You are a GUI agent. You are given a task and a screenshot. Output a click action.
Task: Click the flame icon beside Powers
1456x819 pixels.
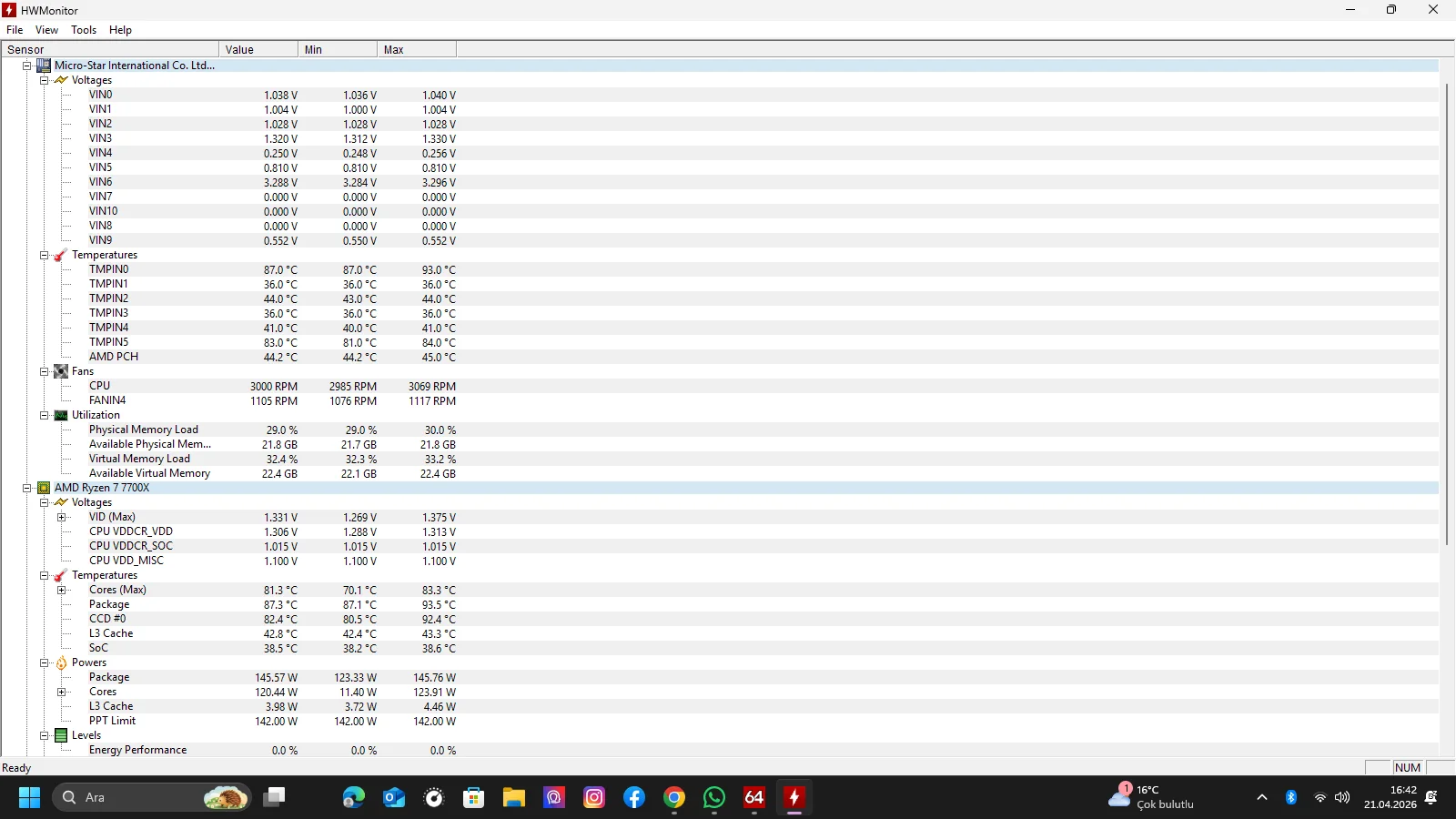pos(61,662)
